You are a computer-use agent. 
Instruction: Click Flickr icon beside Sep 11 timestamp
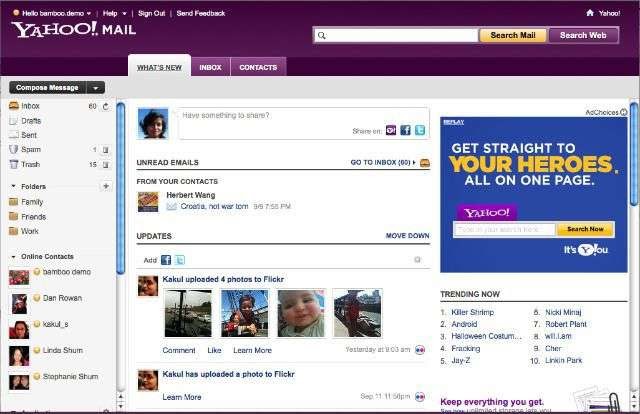tap(420, 396)
